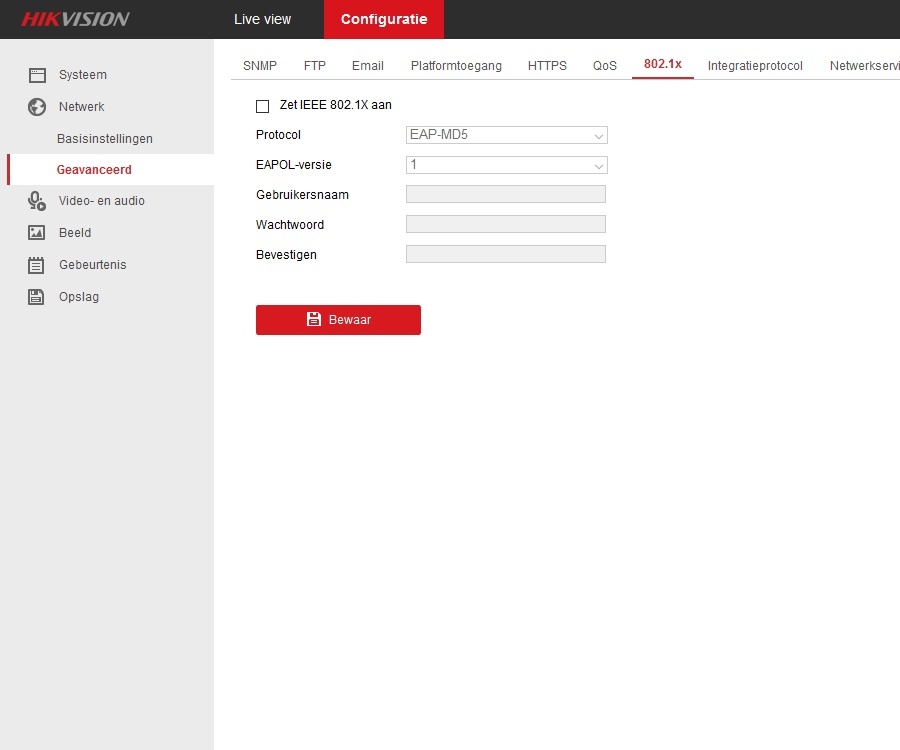Open the Integratieprotocol tab
The image size is (900, 750).
click(755, 65)
